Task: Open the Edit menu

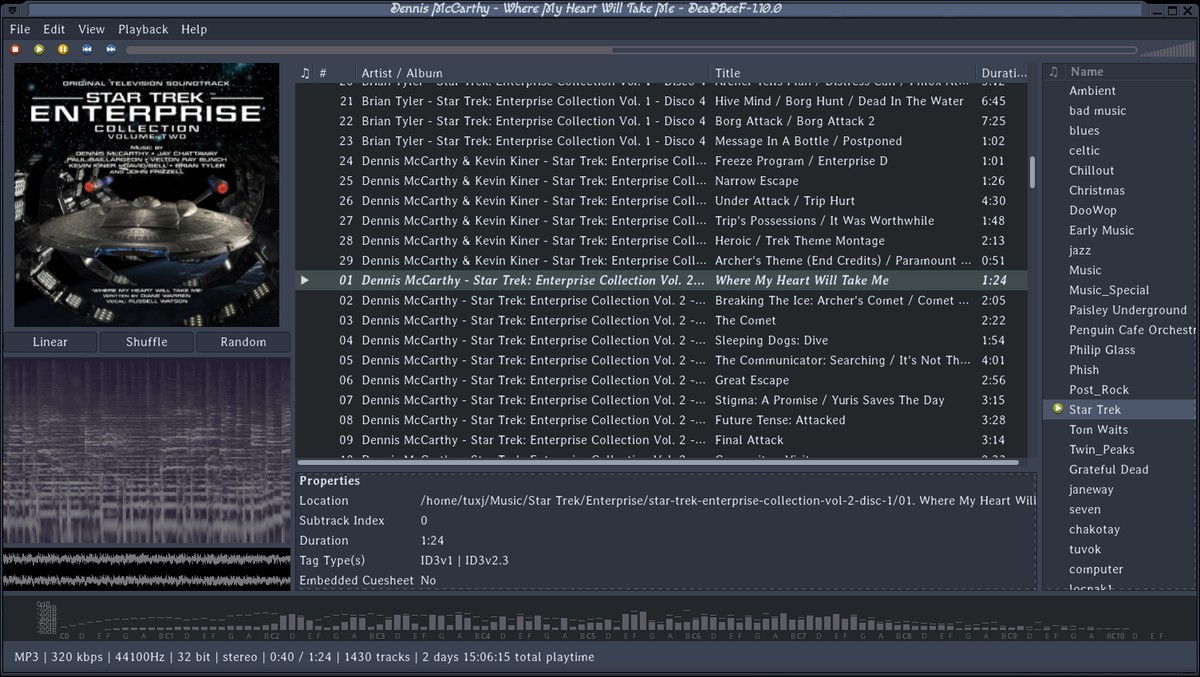Action: tap(54, 29)
